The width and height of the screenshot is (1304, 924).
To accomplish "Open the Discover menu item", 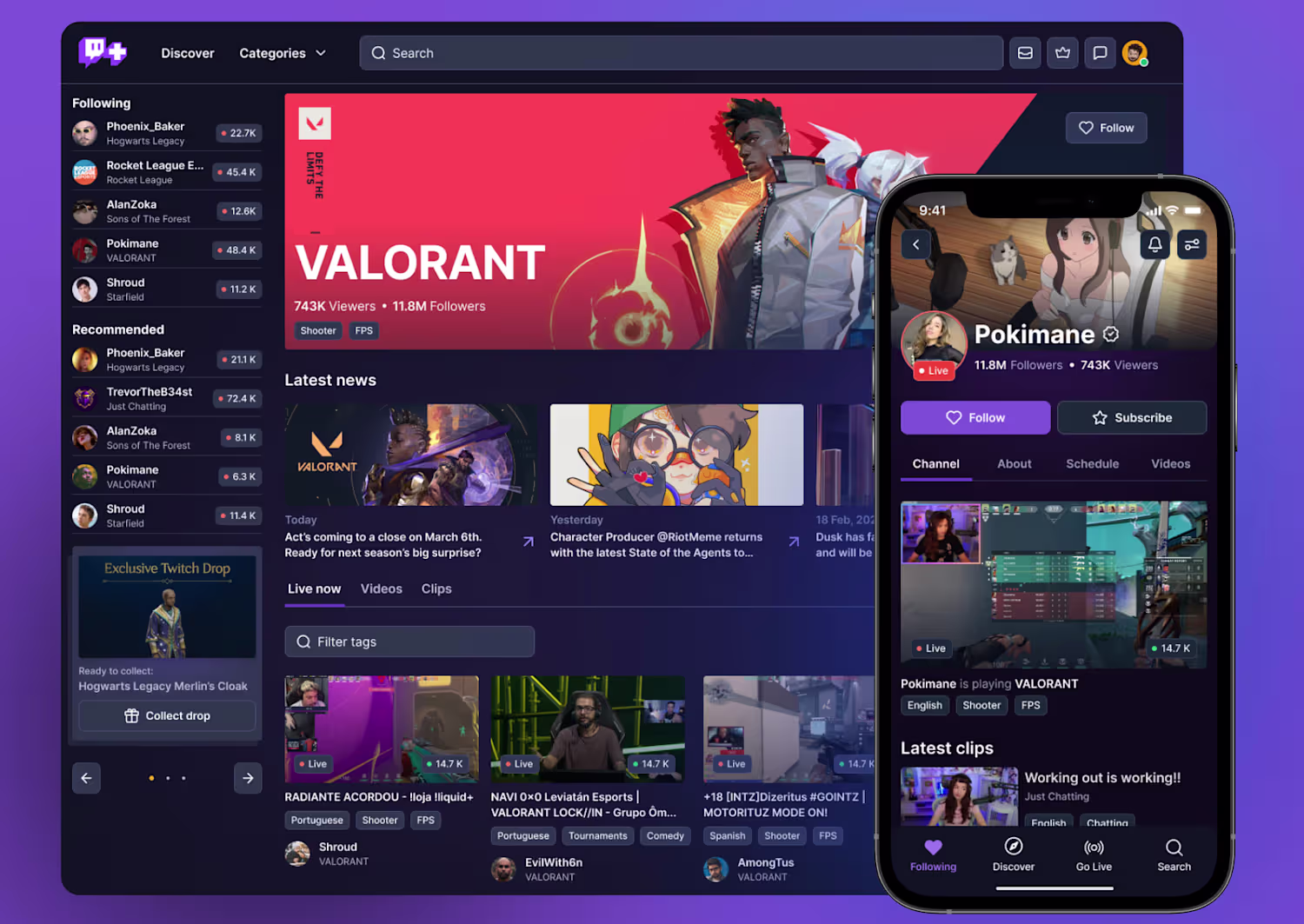I will 187,53.
